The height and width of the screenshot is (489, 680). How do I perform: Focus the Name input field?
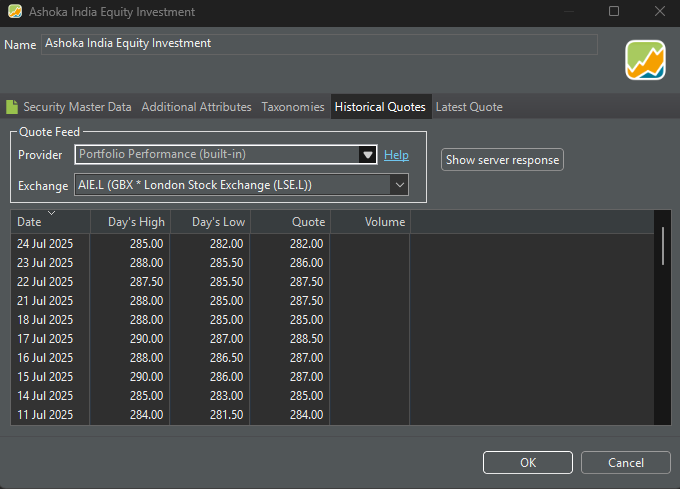pyautogui.click(x=319, y=44)
